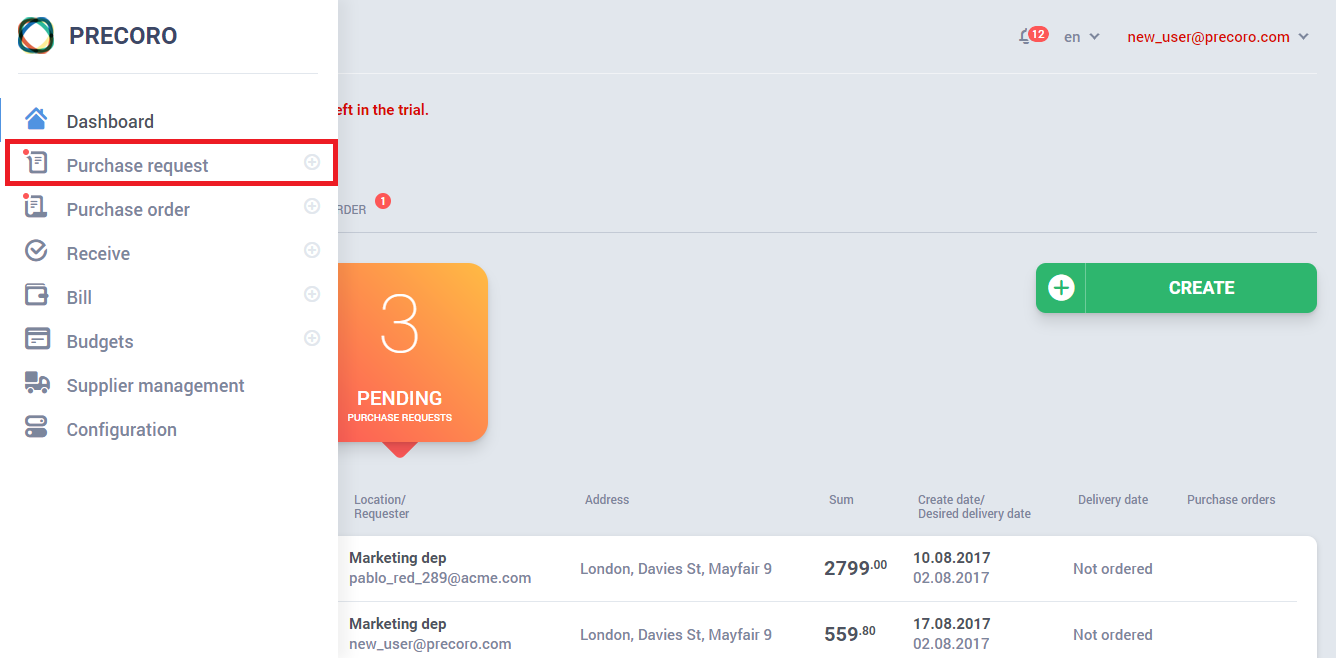Click the Configuration toggles icon
The image size is (1336, 658).
click(x=36, y=427)
